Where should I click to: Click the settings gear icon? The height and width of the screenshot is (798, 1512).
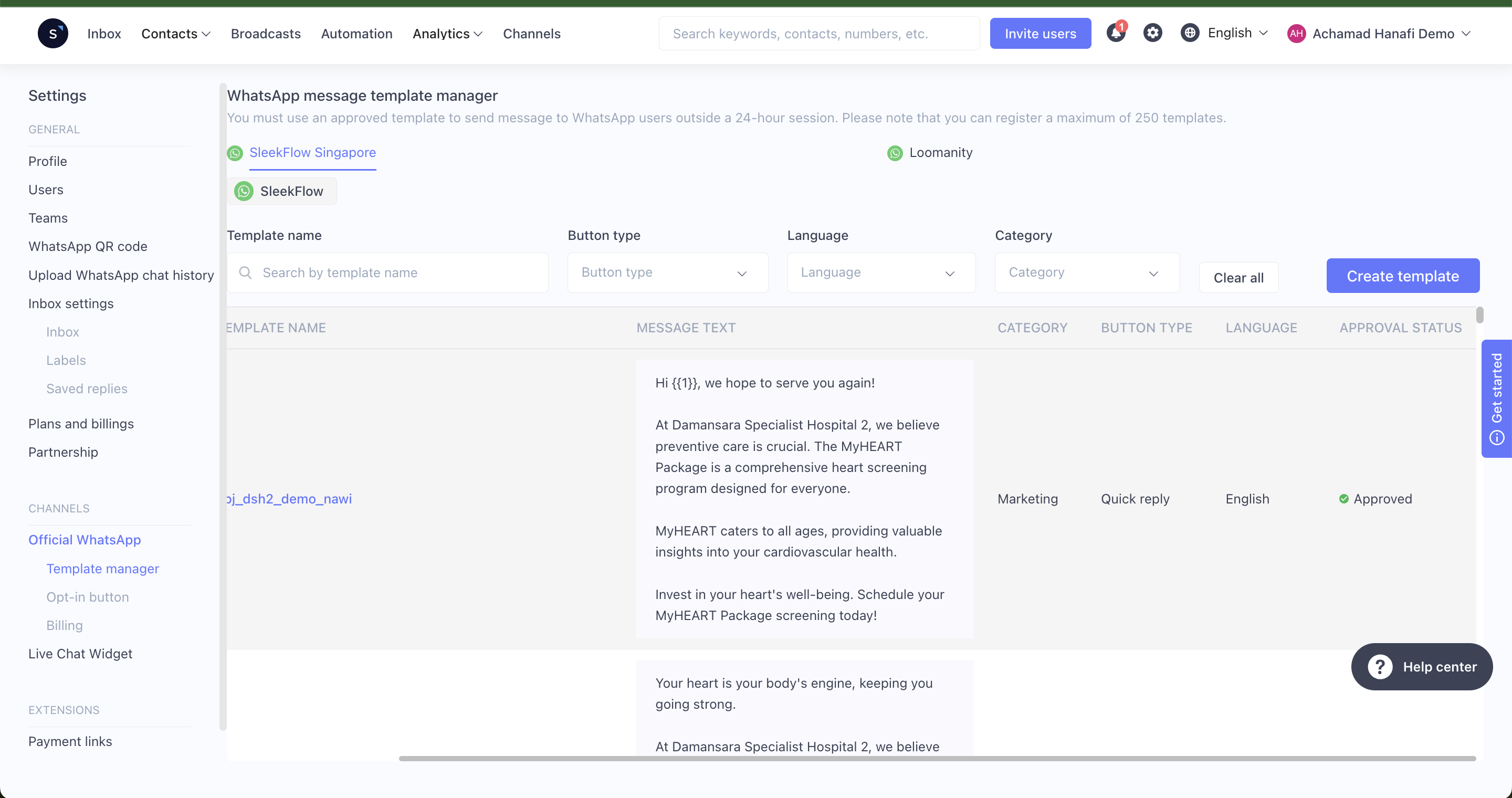[x=1152, y=33]
